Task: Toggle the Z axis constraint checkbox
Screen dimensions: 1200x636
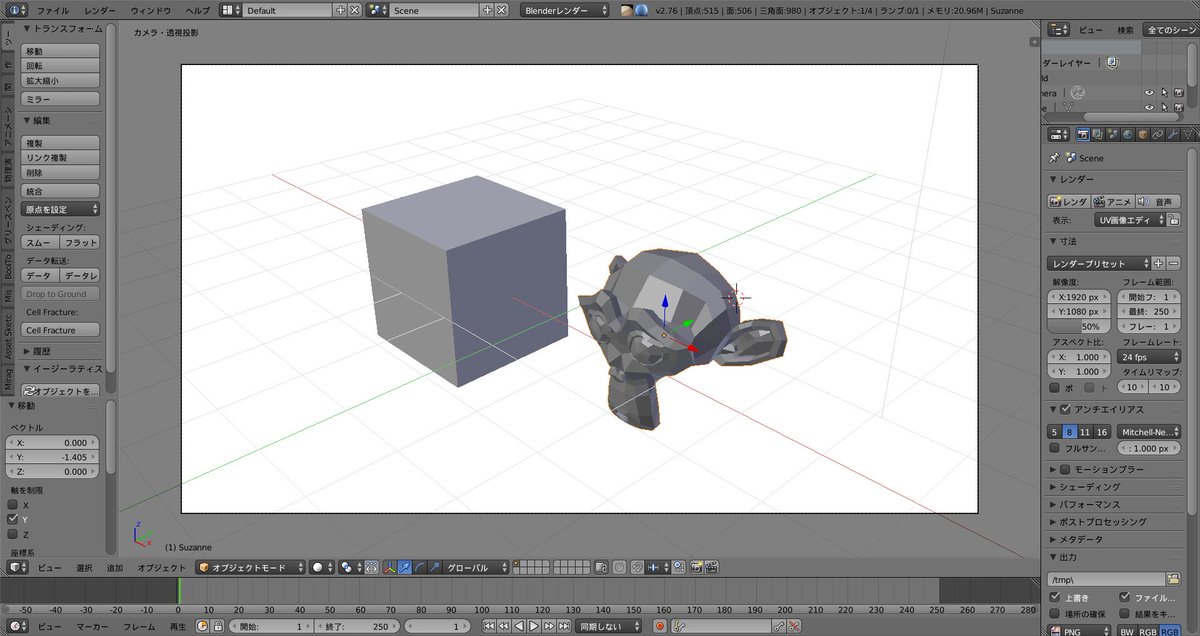Action: click(13, 534)
